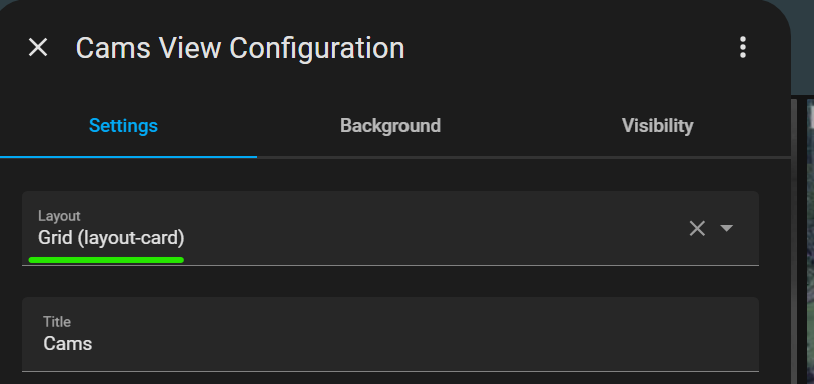
Task: Click the dashboard image behind the dialog
Action: click(x=810, y=241)
